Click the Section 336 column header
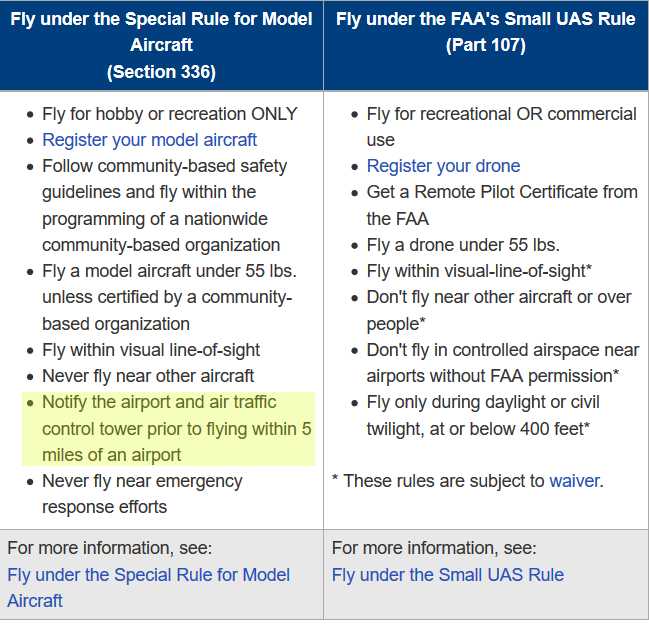This screenshot has height=626, width=649. [161, 46]
